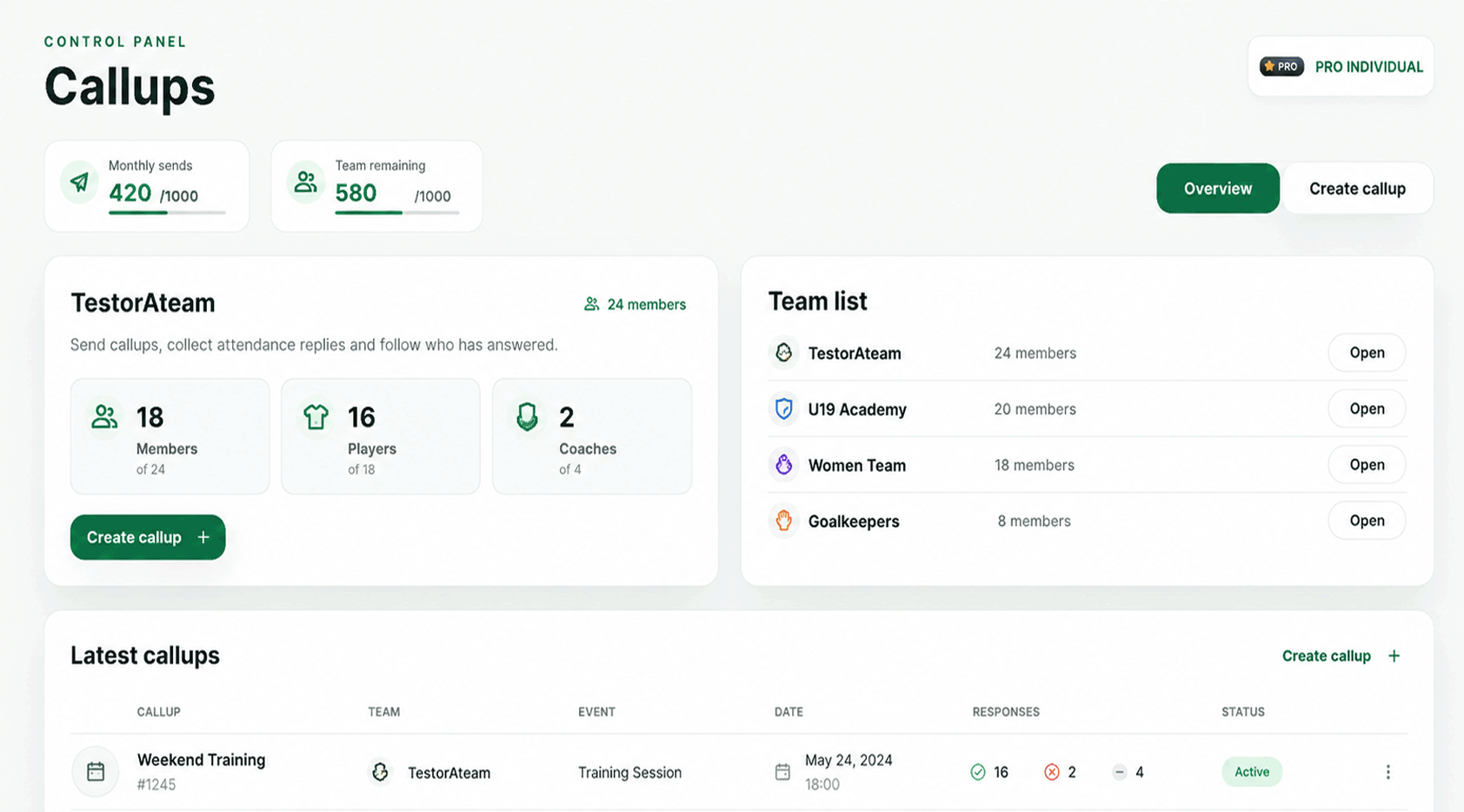Click the Goalkeepers glove icon
The height and width of the screenshot is (812, 1464).
click(784, 521)
